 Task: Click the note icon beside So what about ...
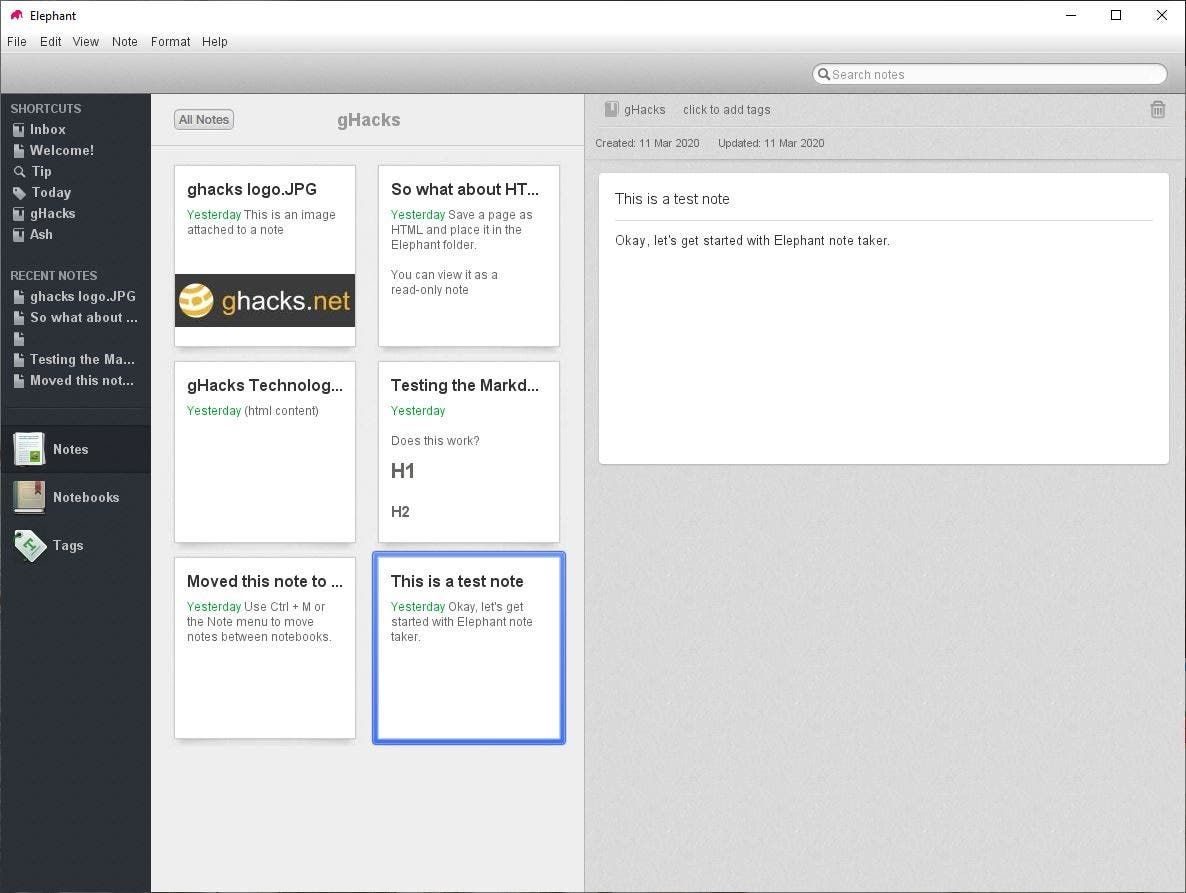19,318
